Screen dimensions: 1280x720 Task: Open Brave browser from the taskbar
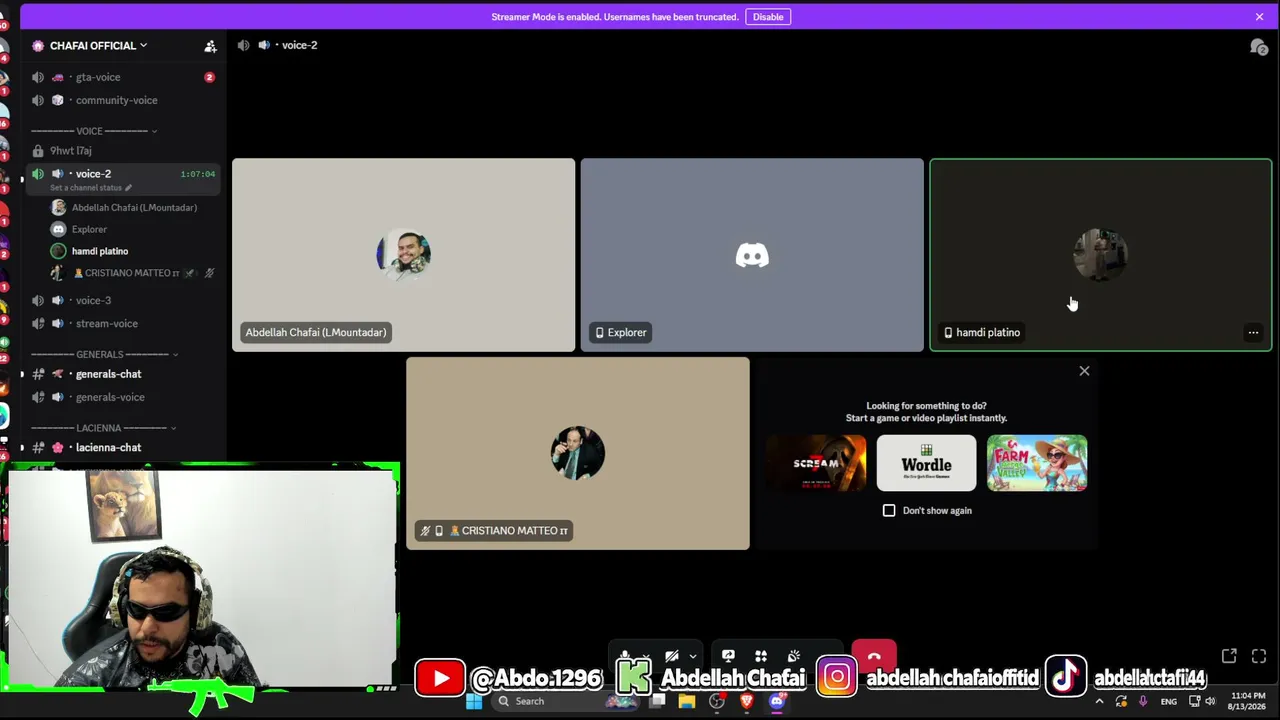tap(746, 701)
